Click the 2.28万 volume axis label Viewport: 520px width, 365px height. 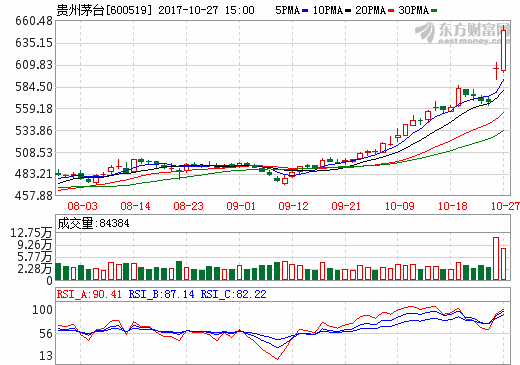pyautogui.click(x=35, y=269)
